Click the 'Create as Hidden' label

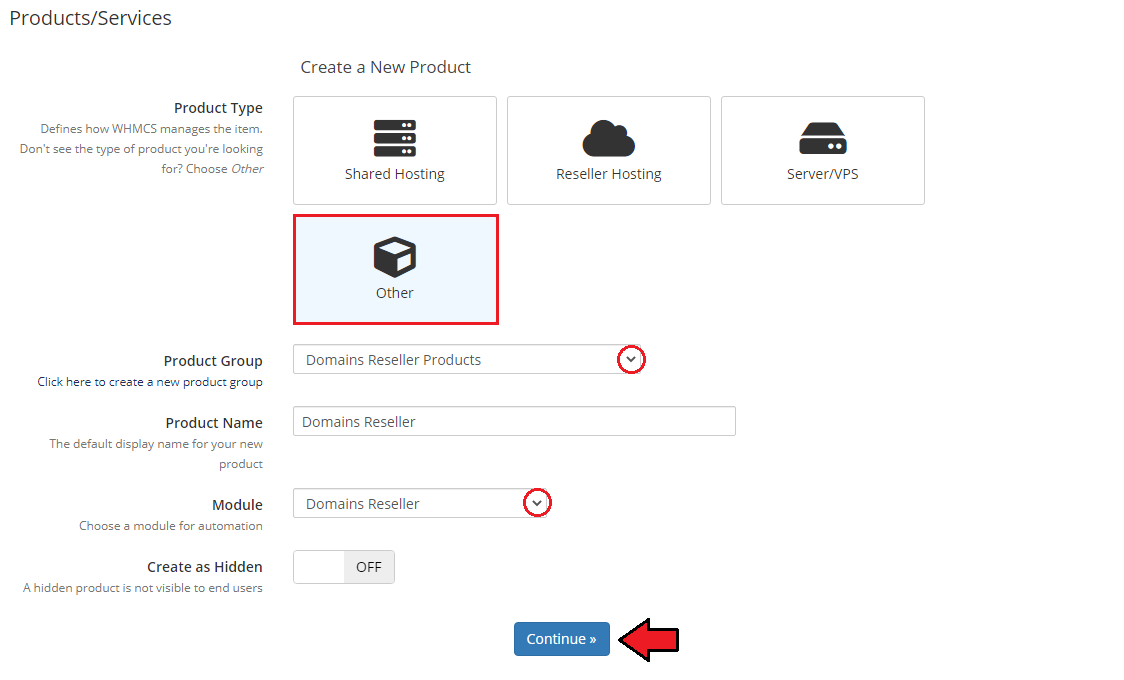click(x=204, y=567)
